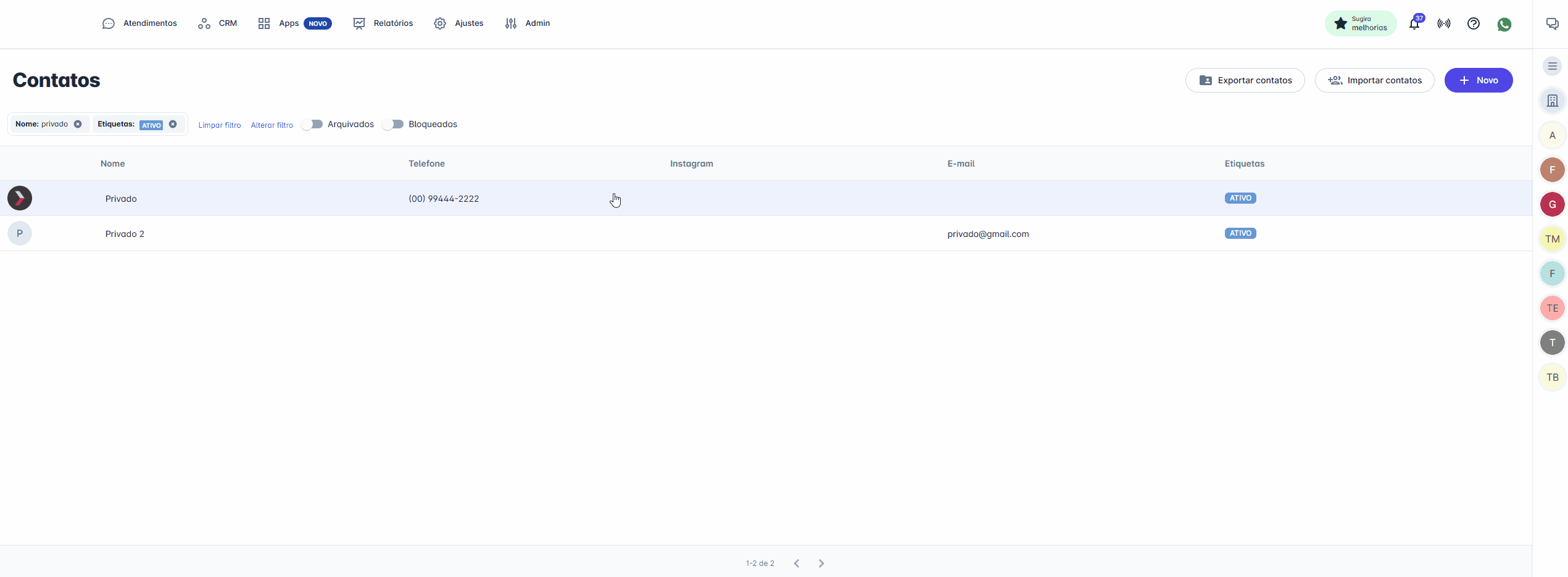
Task: Click the WhatsApp icon in the header
Action: click(x=1504, y=24)
